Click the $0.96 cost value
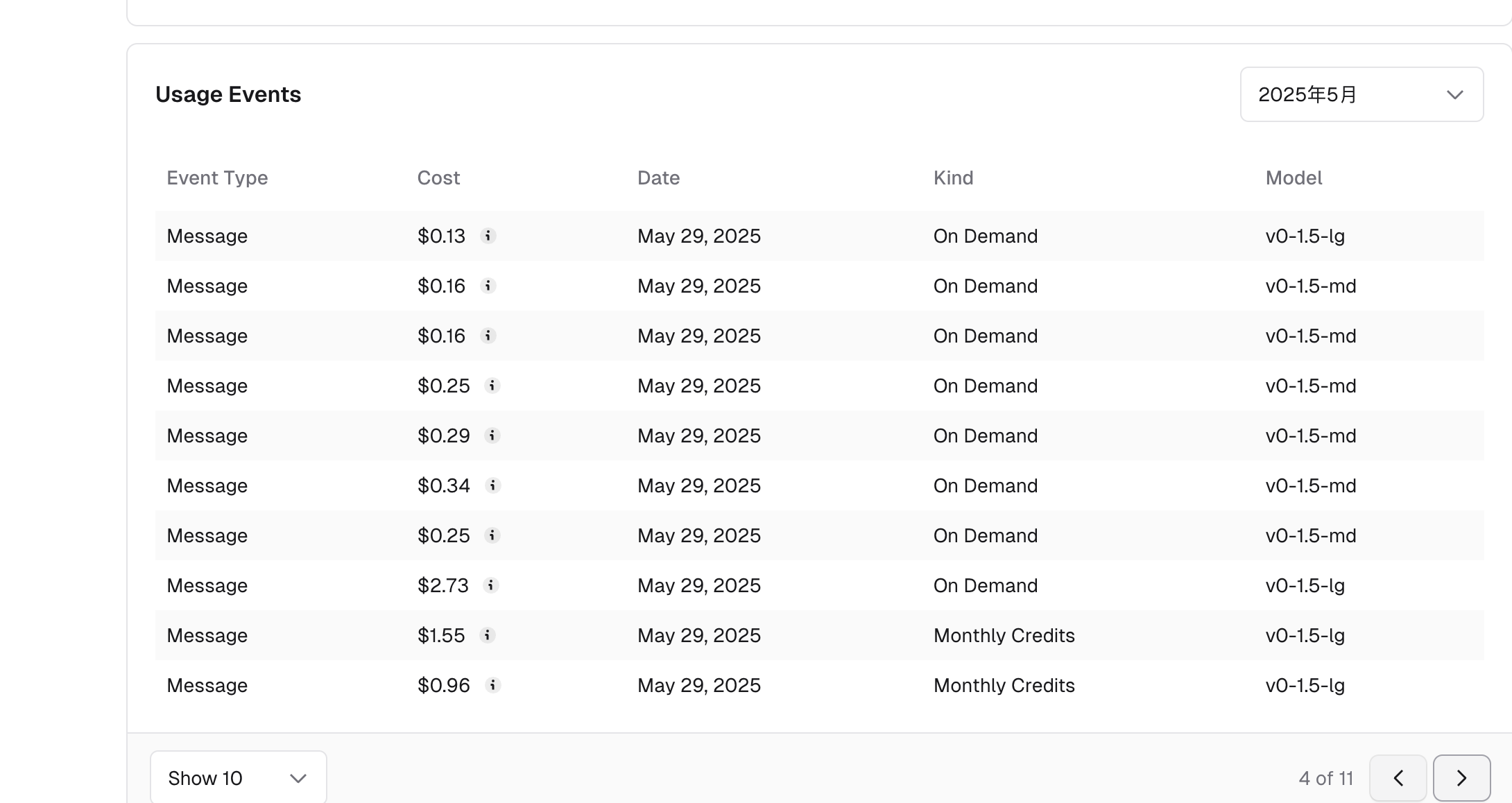The image size is (1512, 803). pyautogui.click(x=444, y=685)
